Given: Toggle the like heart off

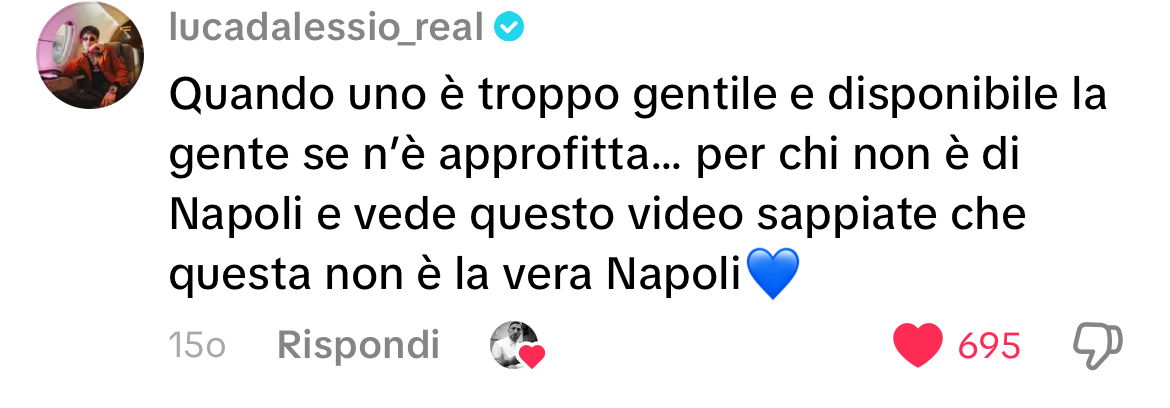Looking at the screenshot, I should coord(918,345).
